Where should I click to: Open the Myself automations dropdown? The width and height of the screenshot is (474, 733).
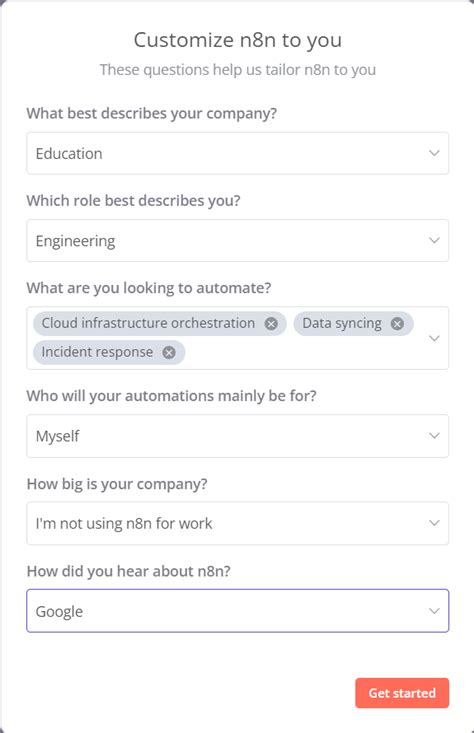pos(237,436)
